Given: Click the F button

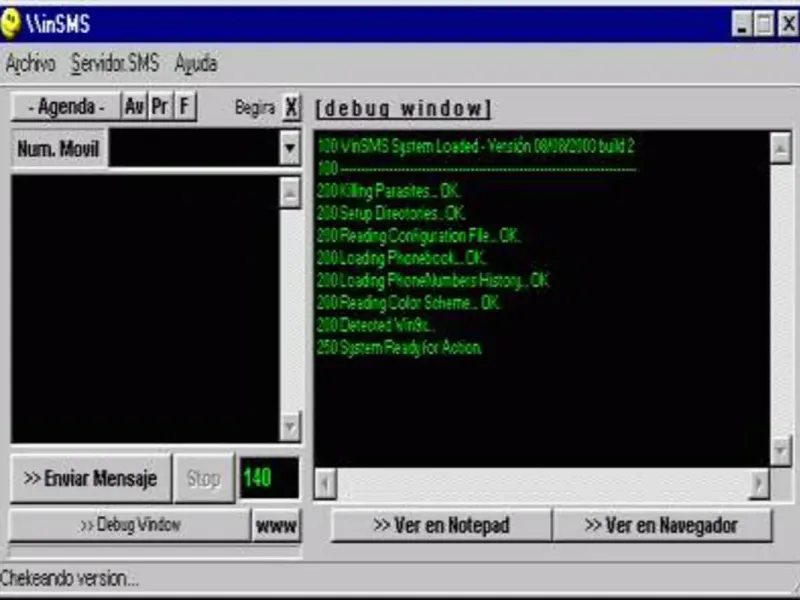Looking at the screenshot, I should (x=185, y=107).
